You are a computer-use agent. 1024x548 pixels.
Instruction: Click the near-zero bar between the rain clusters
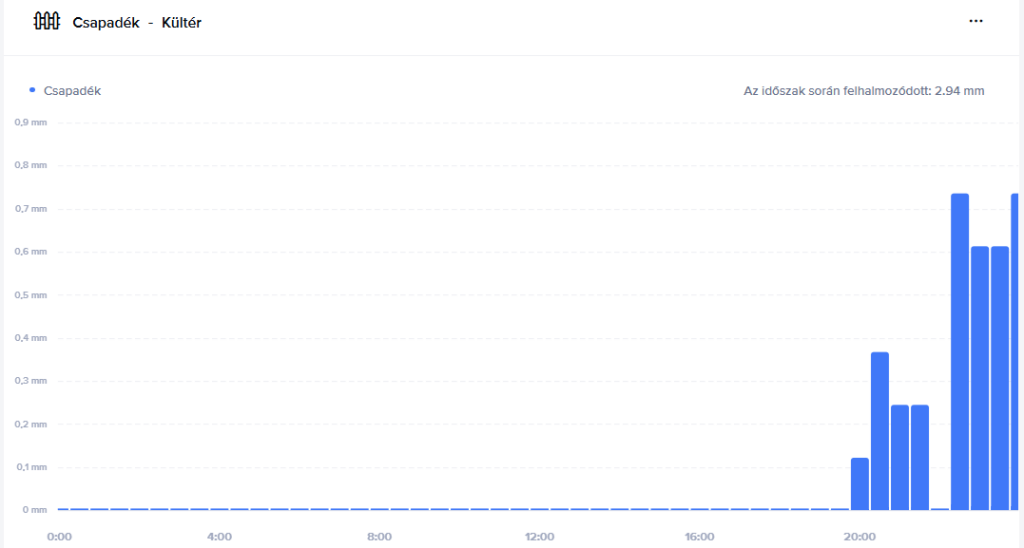coord(940,508)
